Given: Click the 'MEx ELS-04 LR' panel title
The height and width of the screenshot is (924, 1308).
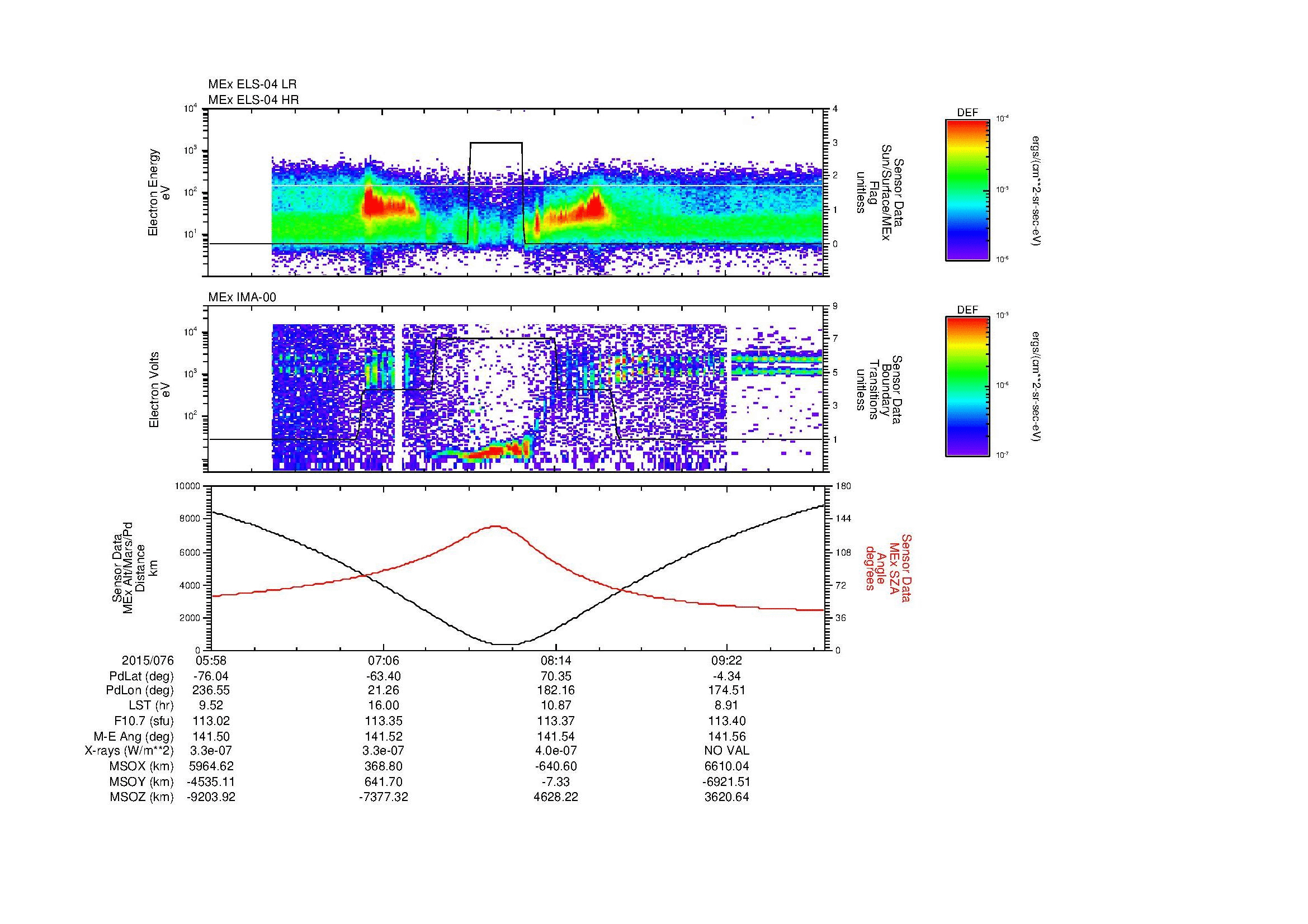Looking at the screenshot, I should (252, 84).
